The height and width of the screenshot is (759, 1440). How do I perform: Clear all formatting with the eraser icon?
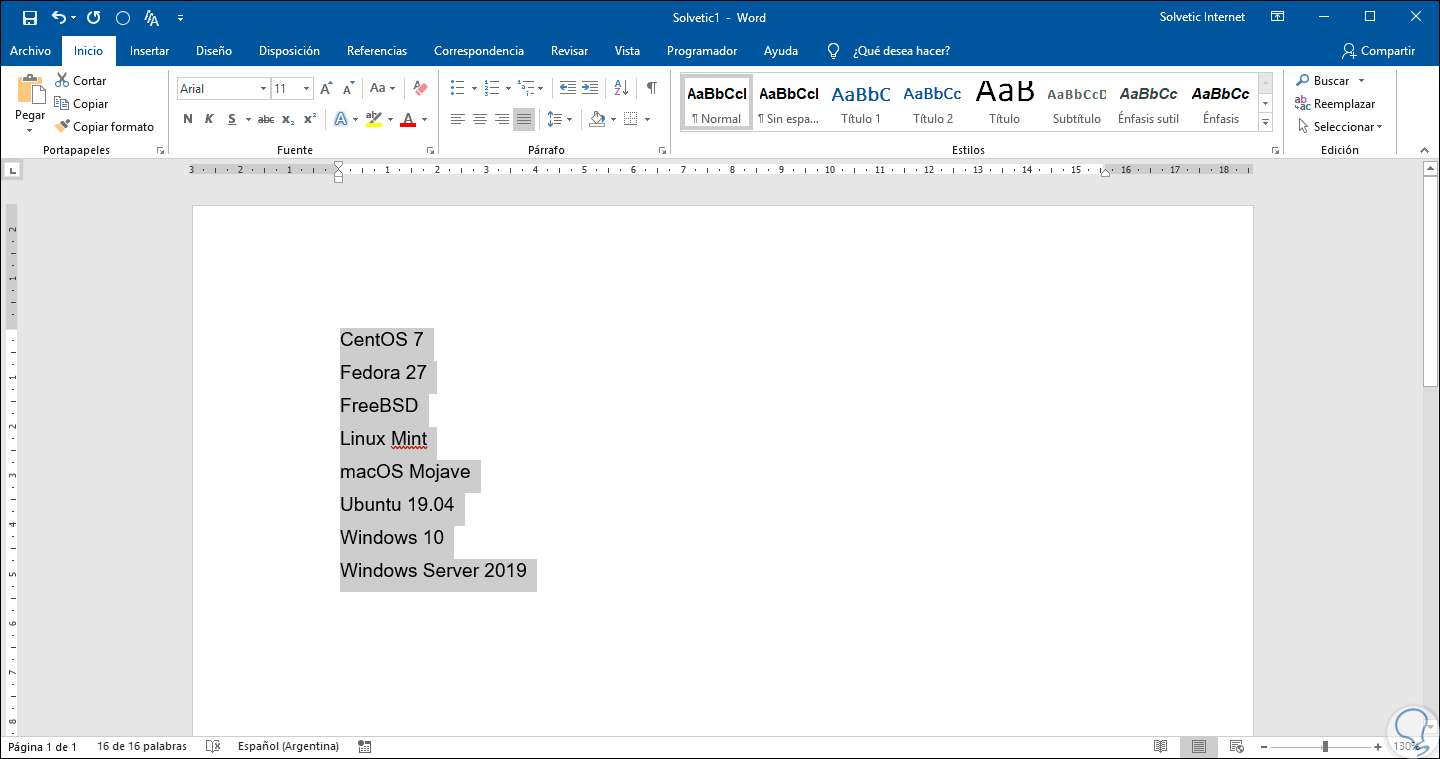pyautogui.click(x=420, y=89)
